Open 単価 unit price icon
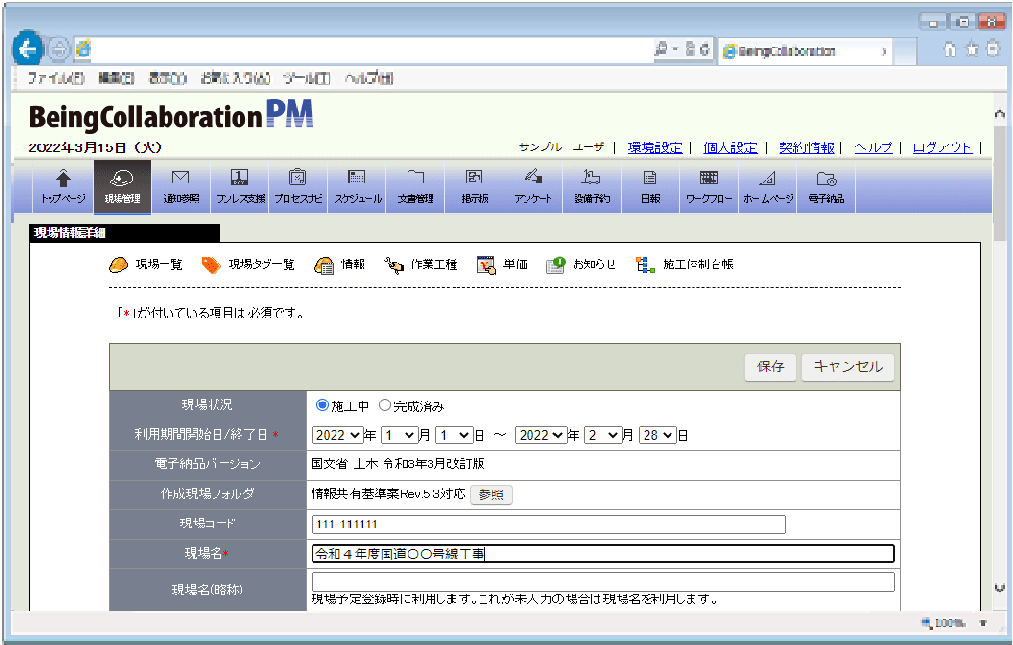Screen dimensions: 1013x645 (x=486, y=265)
